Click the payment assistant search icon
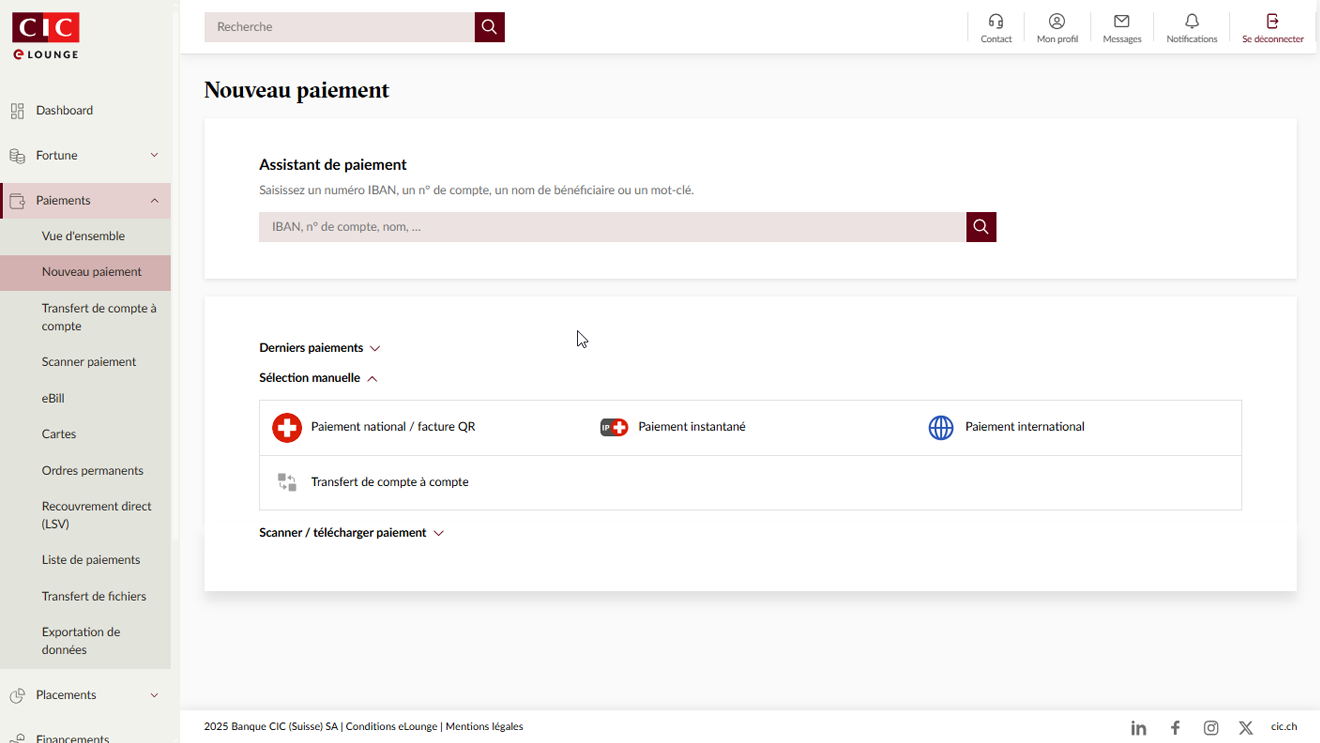 (x=980, y=227)
